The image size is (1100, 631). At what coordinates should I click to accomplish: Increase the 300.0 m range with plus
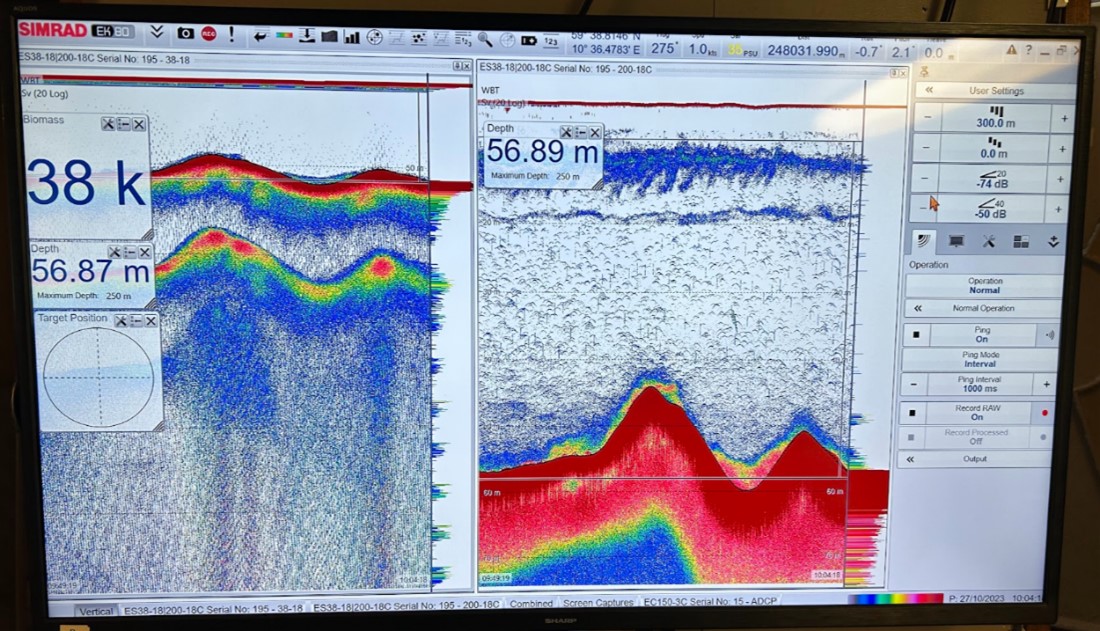(x=1063, y=118)
